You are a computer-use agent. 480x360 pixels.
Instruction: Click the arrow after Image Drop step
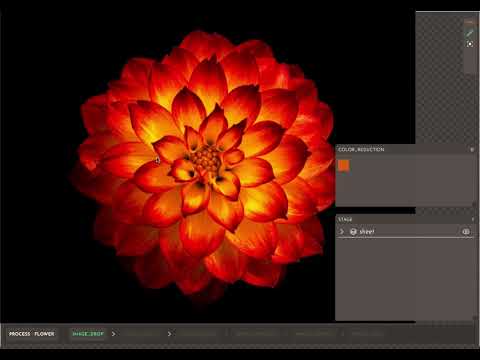113,334
